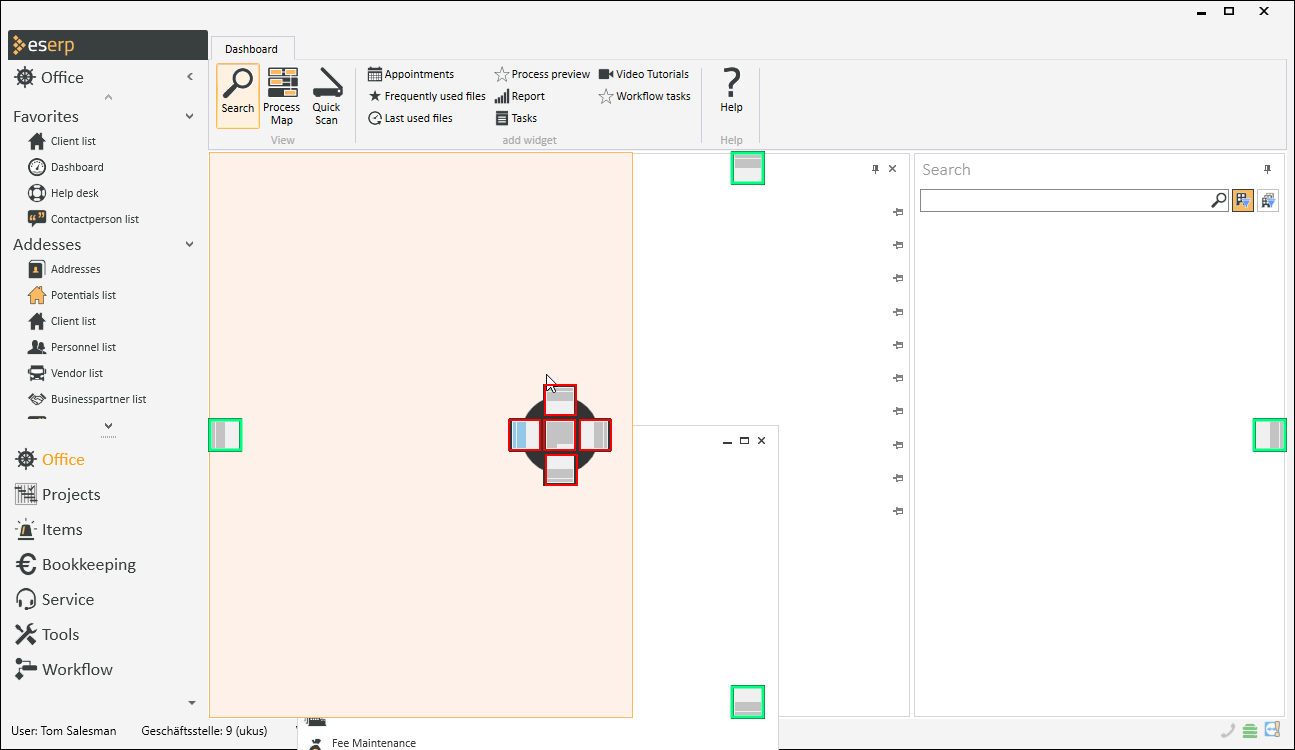Close the middle dashboard panel
The height and width of the screenshot is (750, 1295).
tap(893, 169)
